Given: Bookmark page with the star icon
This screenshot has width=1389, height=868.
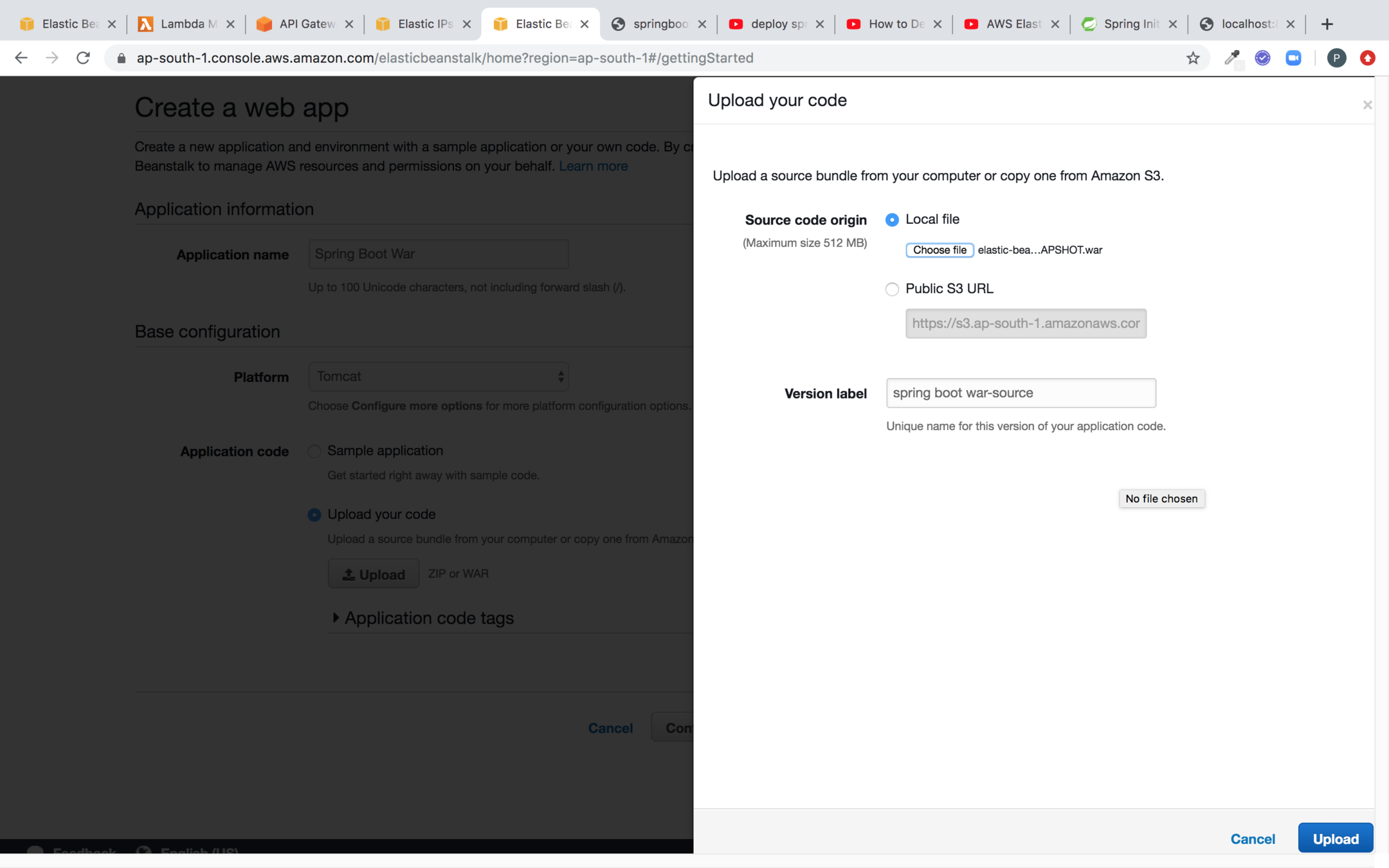Looking at the screenshot, I should coord(1193,58).
